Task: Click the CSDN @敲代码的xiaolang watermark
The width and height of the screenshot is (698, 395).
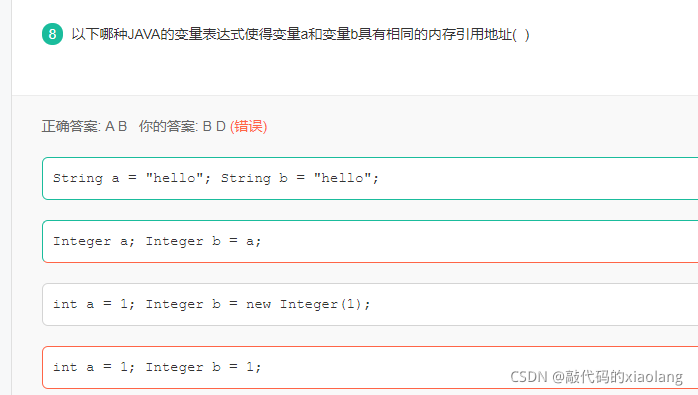Action: tap(596, 377)
